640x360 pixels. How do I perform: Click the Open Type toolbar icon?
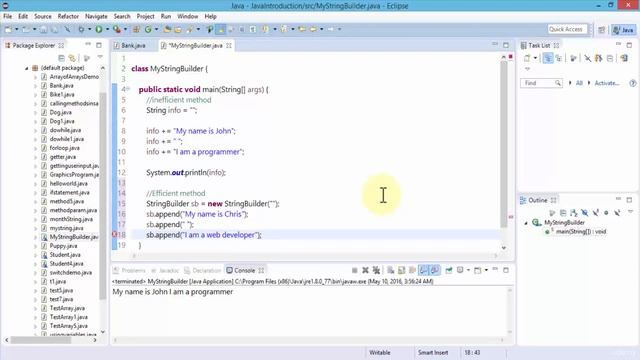point(167,29)
